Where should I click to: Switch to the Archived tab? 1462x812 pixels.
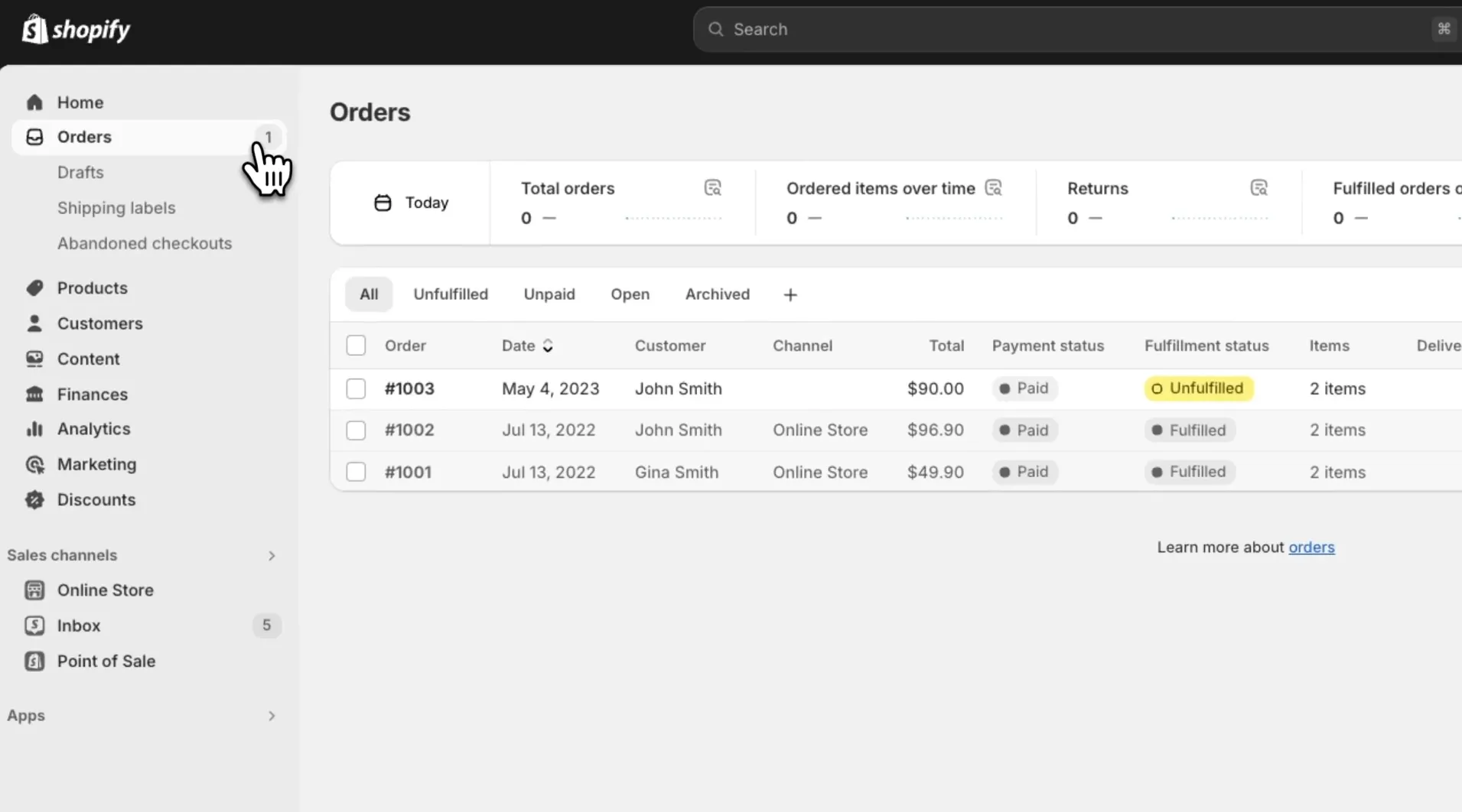[x=718, y=294]
